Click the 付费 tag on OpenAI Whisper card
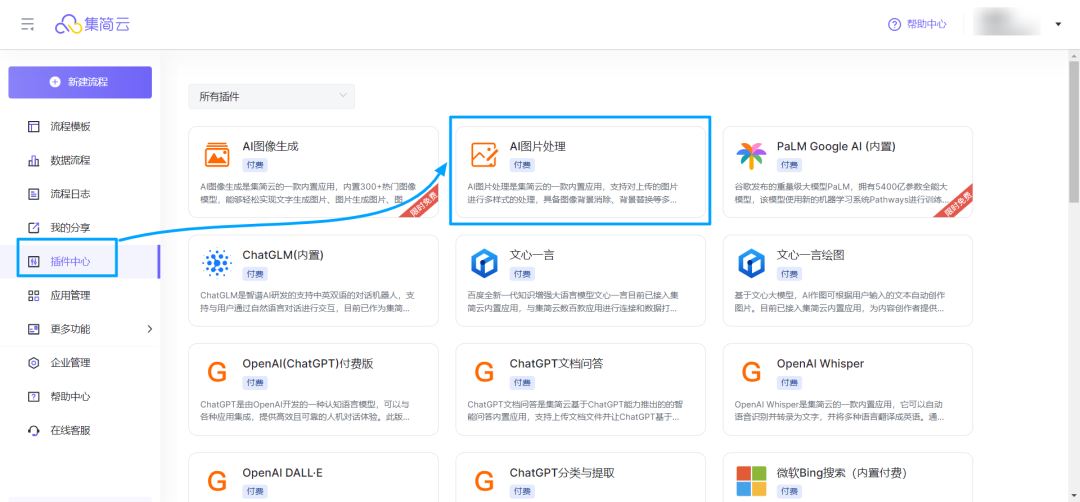The width and height of the screenshot is (1080, 502). click(789, 382)
